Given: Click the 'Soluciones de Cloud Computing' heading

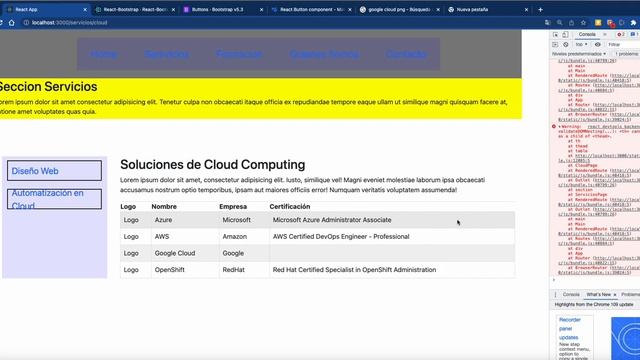Looking at the screenshot, I should tap(212, 164).
